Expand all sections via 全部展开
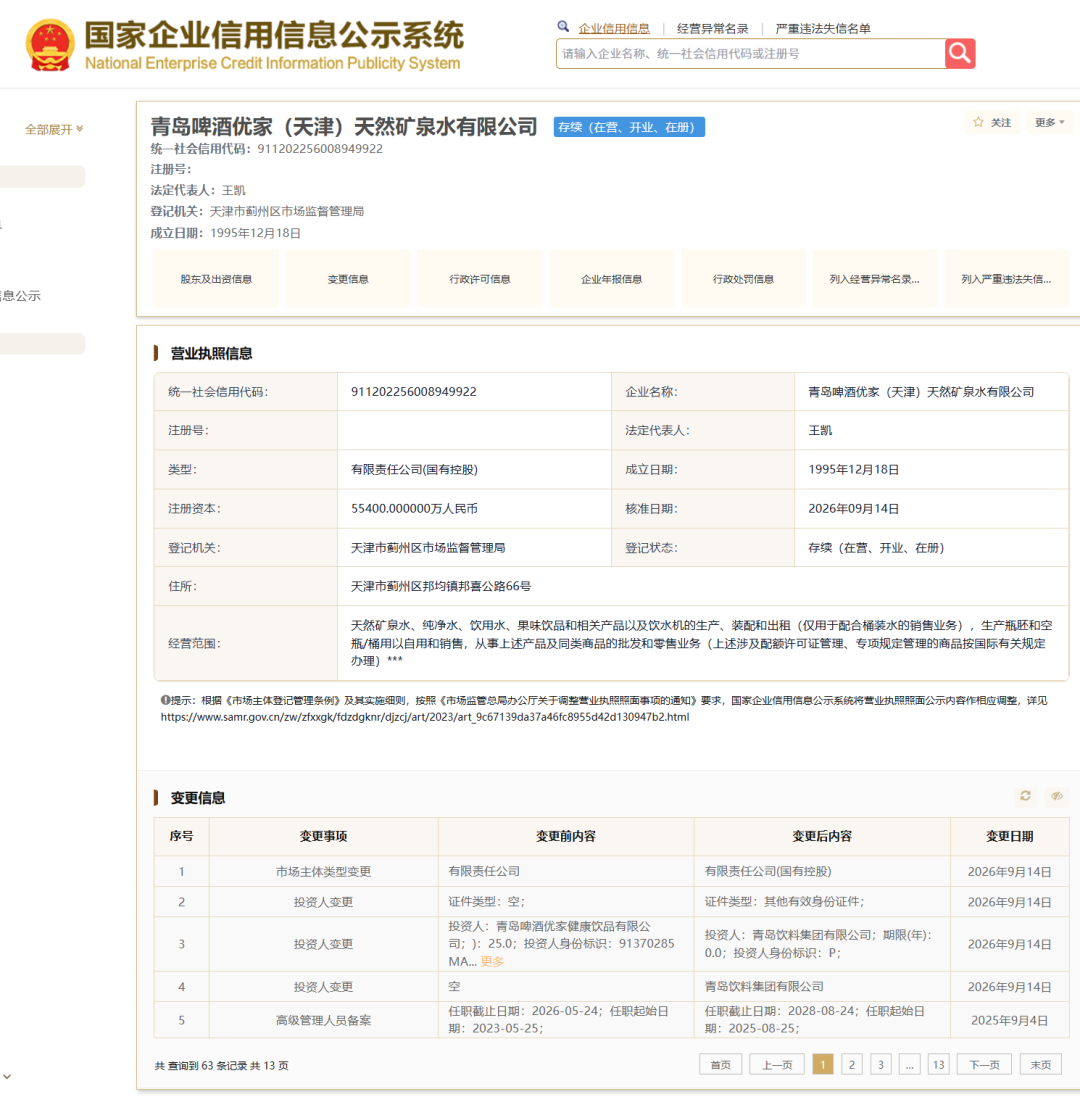1080x1118 pixels. point(54,129)
